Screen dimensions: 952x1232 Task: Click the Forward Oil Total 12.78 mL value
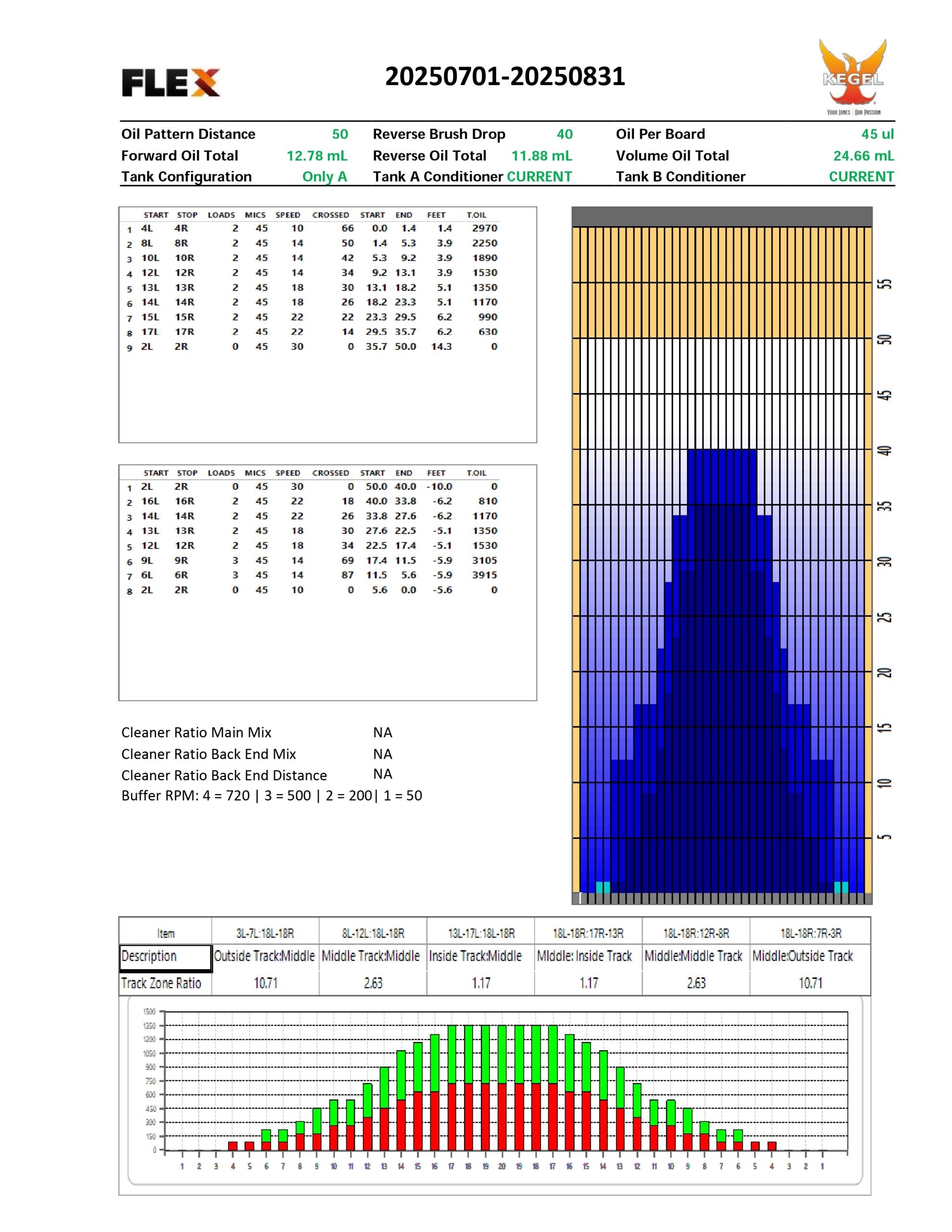pyautogui.click(x=317, y=156)
